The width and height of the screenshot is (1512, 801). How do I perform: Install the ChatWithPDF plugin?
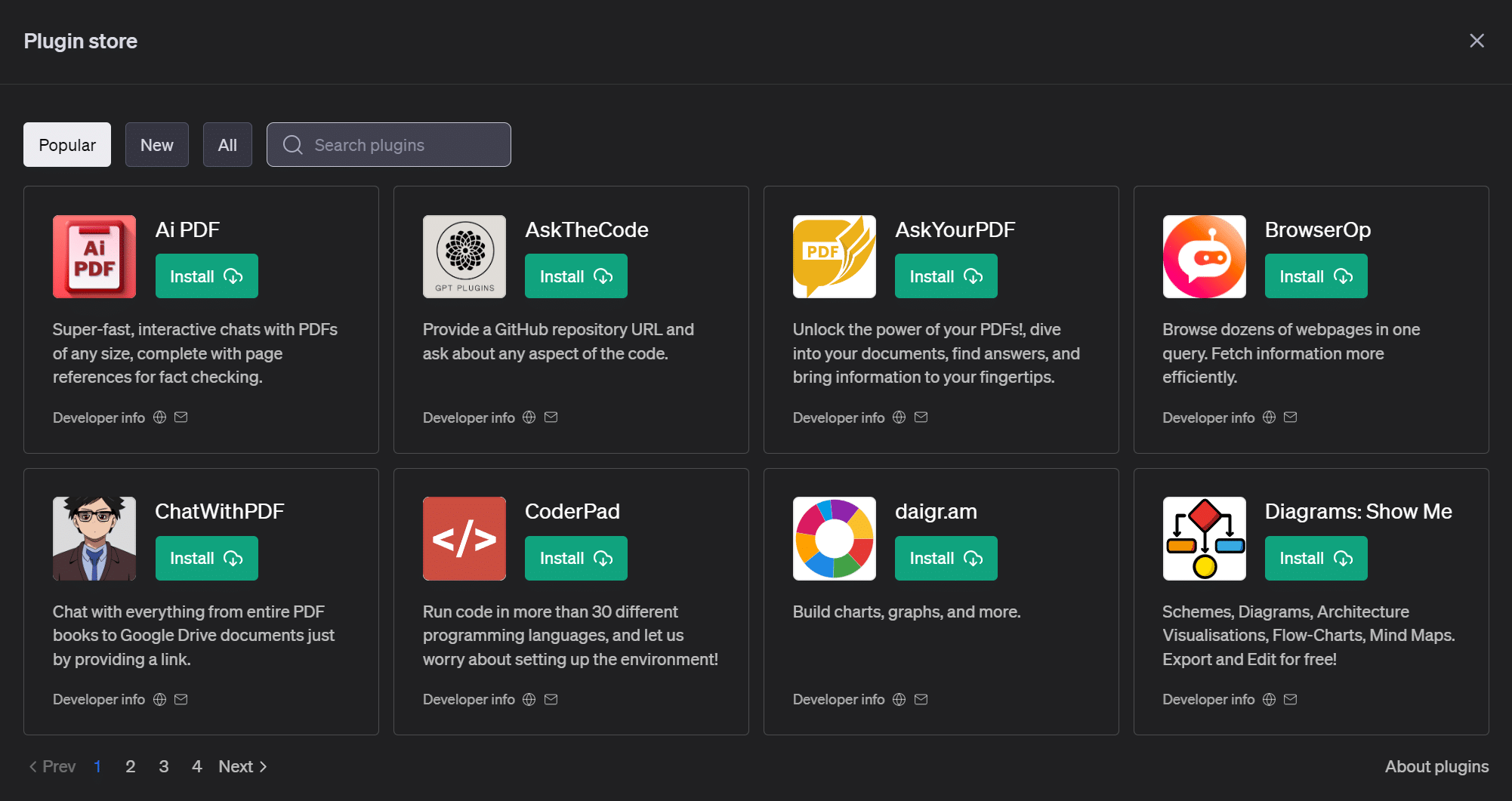pyautogui.click(x=206, y=559)
